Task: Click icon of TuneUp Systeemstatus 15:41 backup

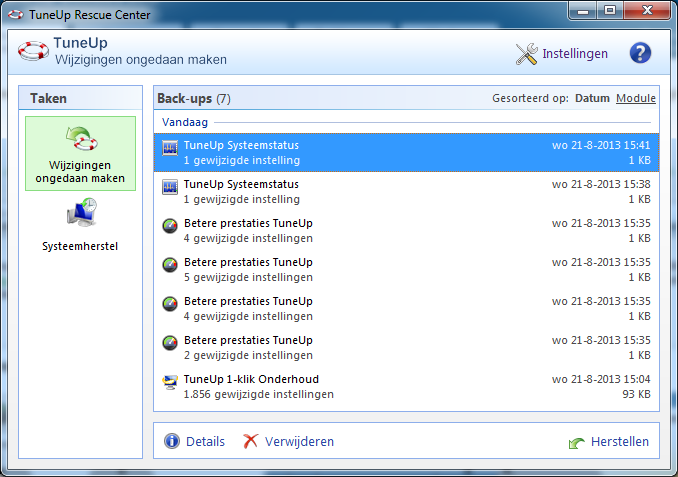Action: (x=170, y=148)
